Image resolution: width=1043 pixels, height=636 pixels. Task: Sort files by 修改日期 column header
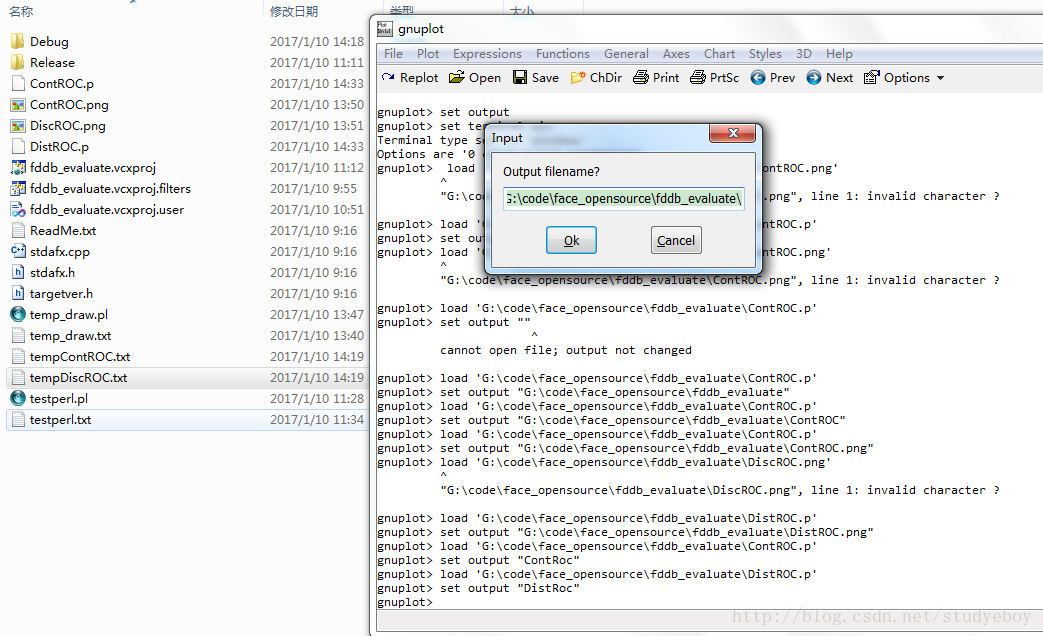(294, 11)
